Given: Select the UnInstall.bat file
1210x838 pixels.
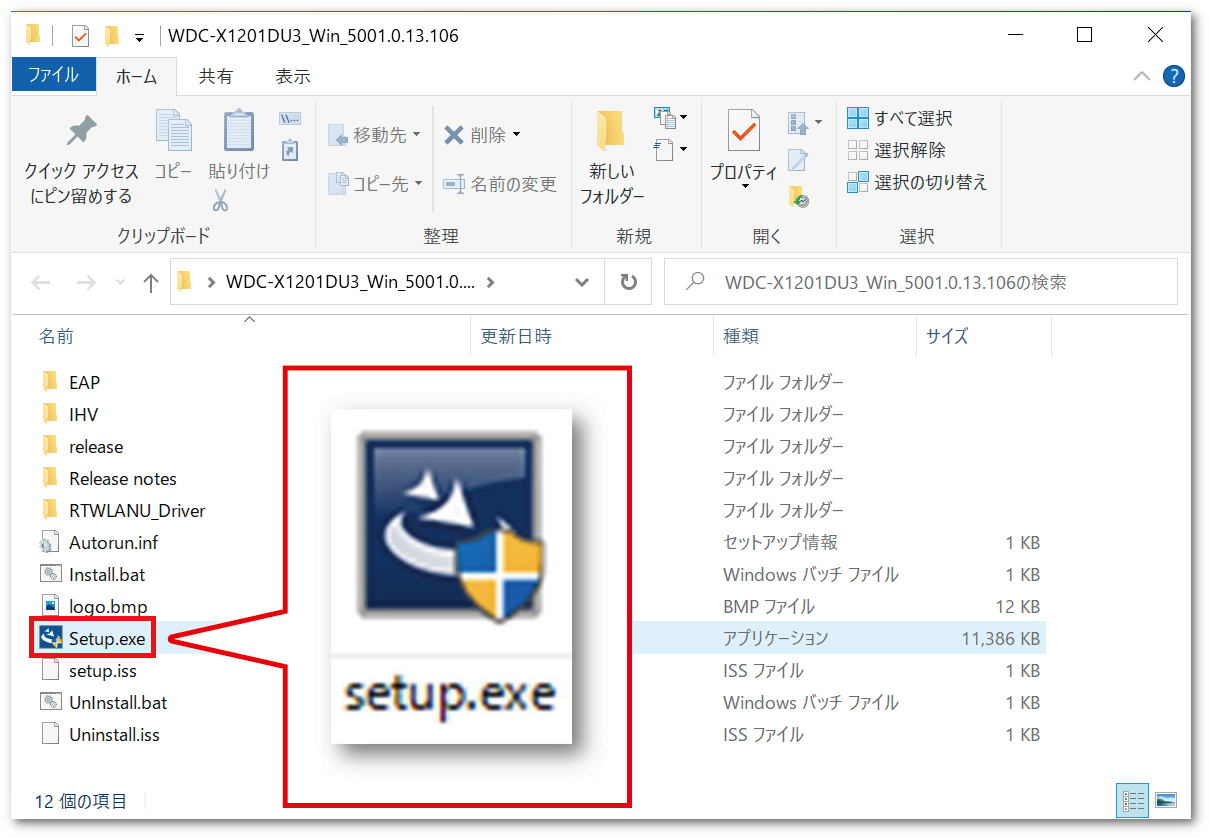Looking at the screenshot, I should [x=118, y=702].
